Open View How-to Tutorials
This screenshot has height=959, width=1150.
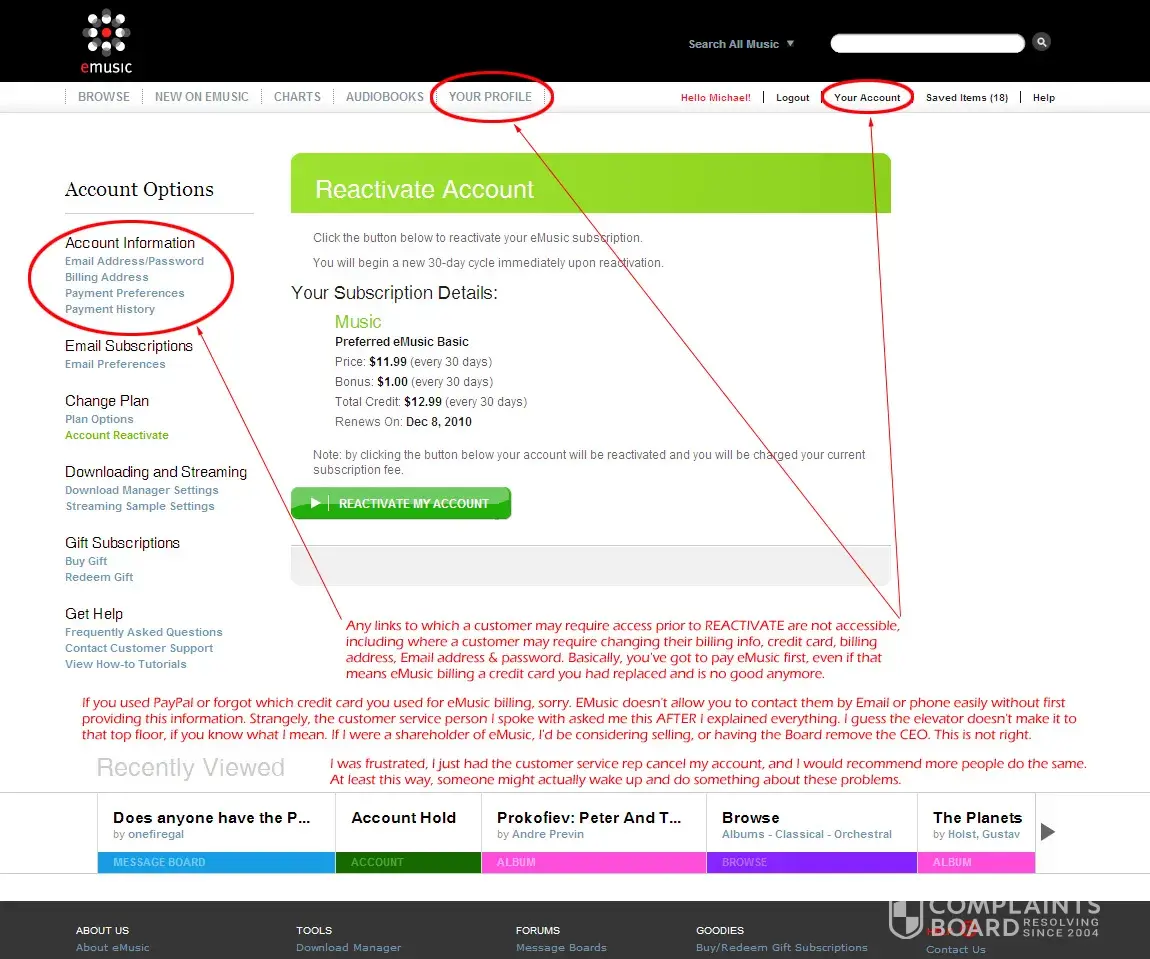[125, 665]
